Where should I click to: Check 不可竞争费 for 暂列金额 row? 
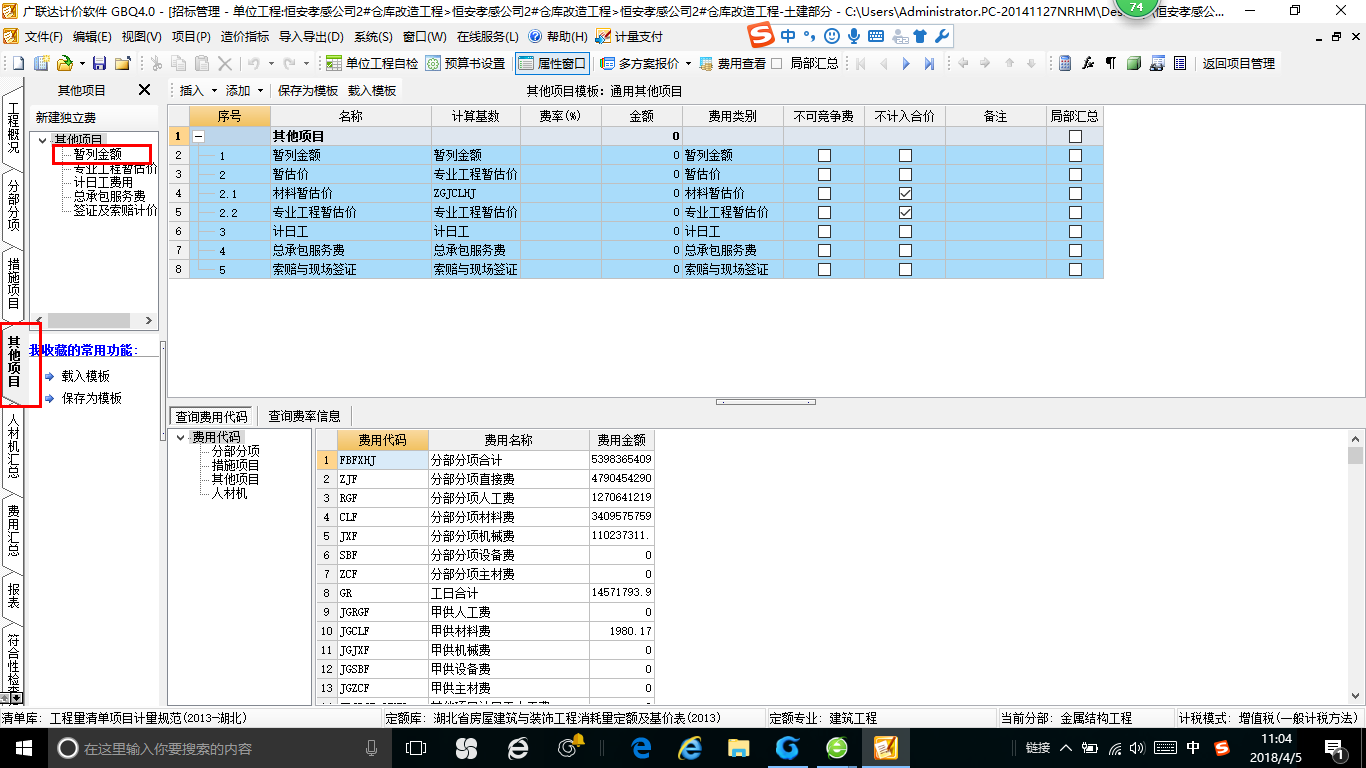tap(824, 156)
